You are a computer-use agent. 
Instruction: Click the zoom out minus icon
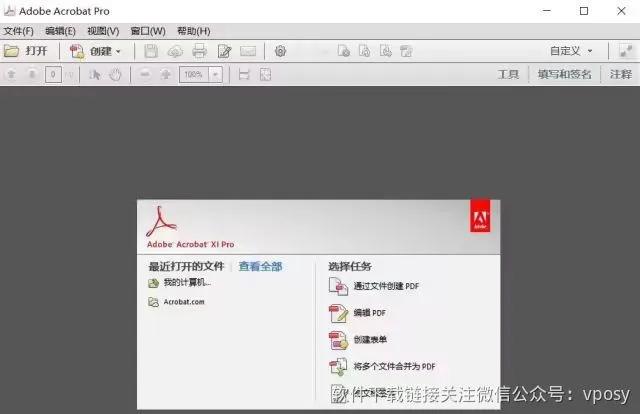click(x=144, y=74)
